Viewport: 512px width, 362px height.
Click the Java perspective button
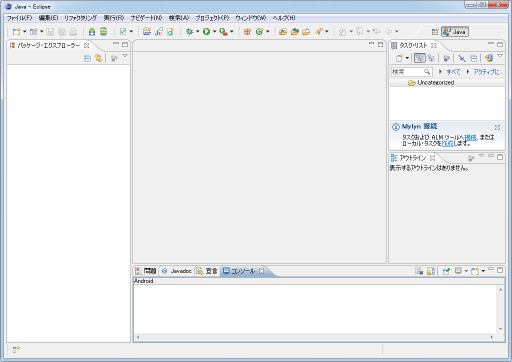[455, 32]
